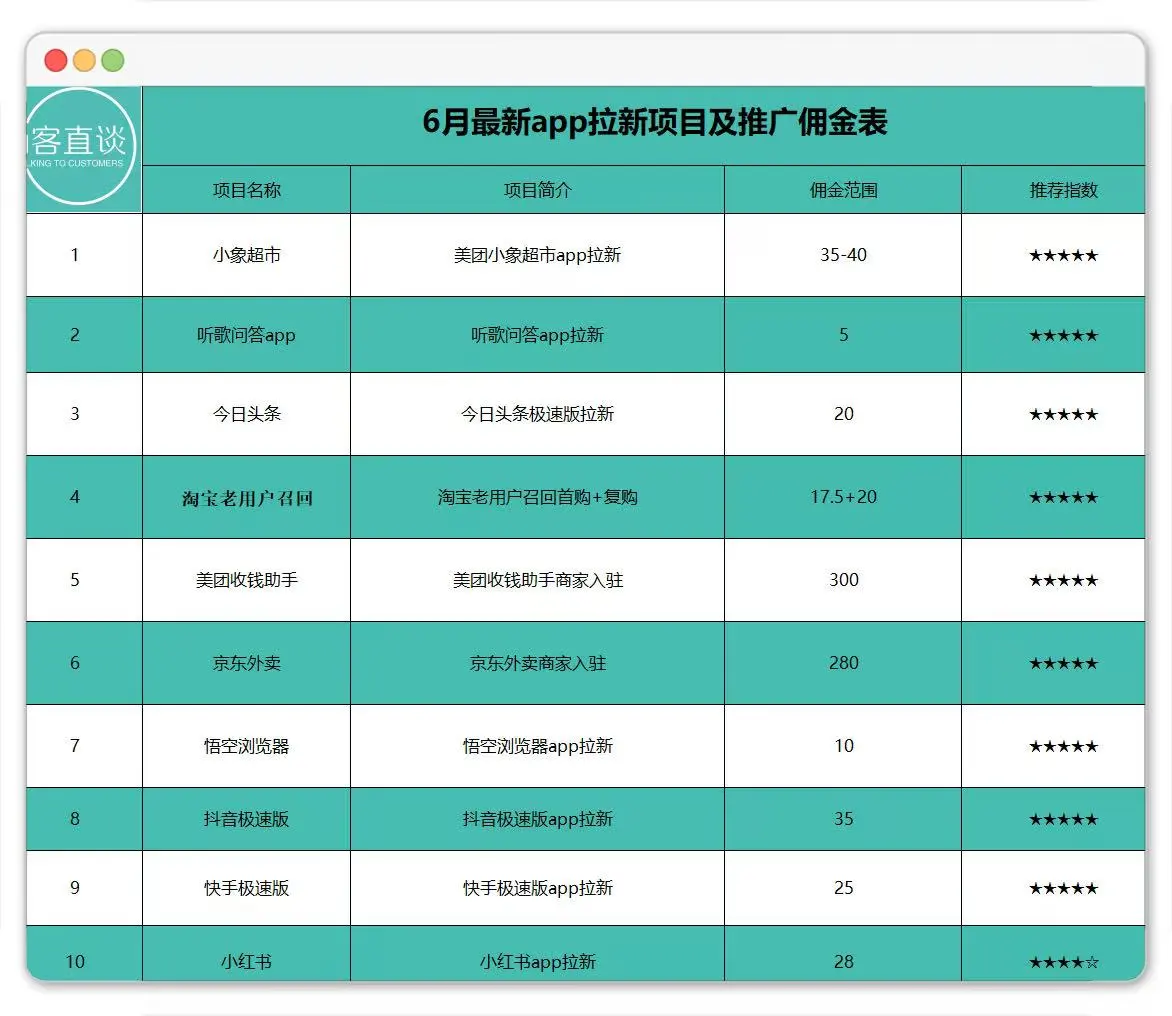Click the star rating in 美团收钱助手 row
The image size is (1172, 1016).
click(x=1064, y=581)
